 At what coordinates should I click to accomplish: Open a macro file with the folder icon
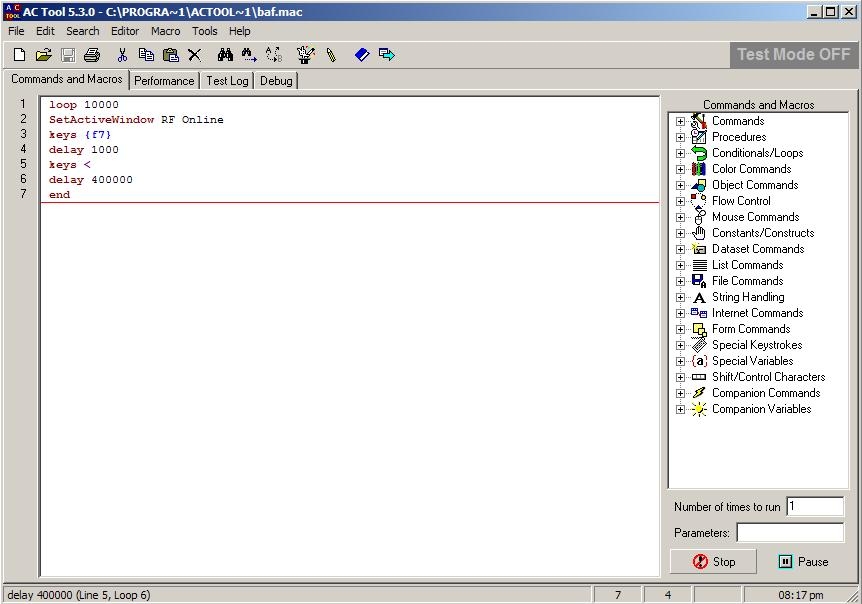coord(43,55)
